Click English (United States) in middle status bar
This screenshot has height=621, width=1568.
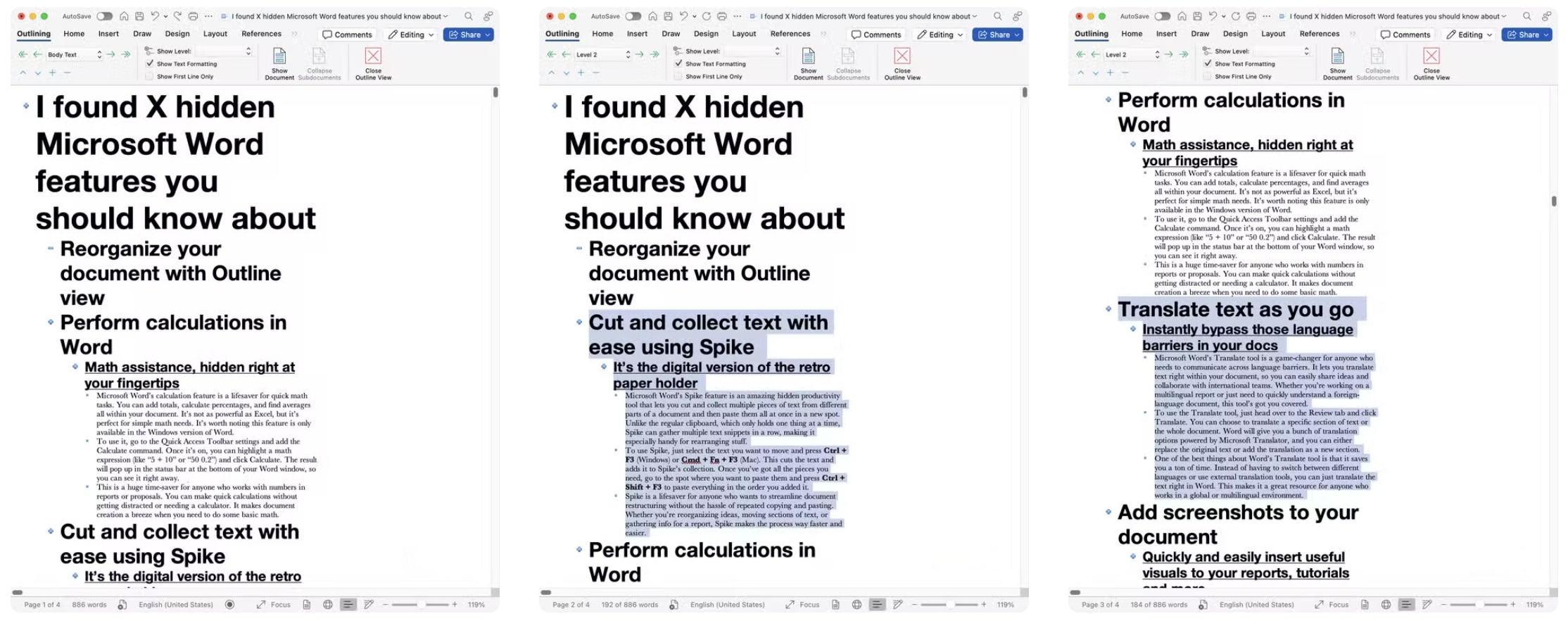click(727, 605)
